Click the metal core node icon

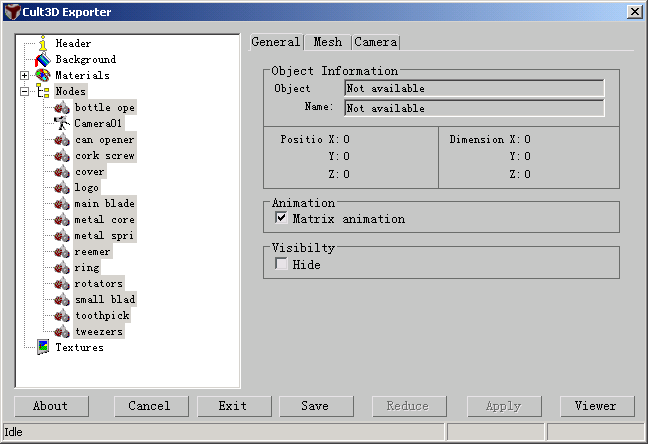[62, 220]
